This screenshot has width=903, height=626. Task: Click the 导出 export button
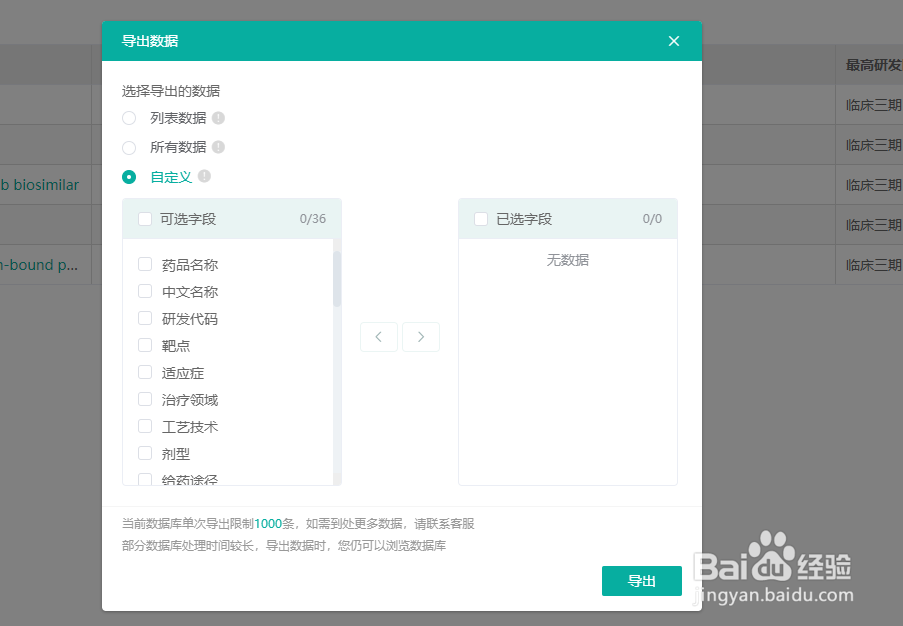642,581
